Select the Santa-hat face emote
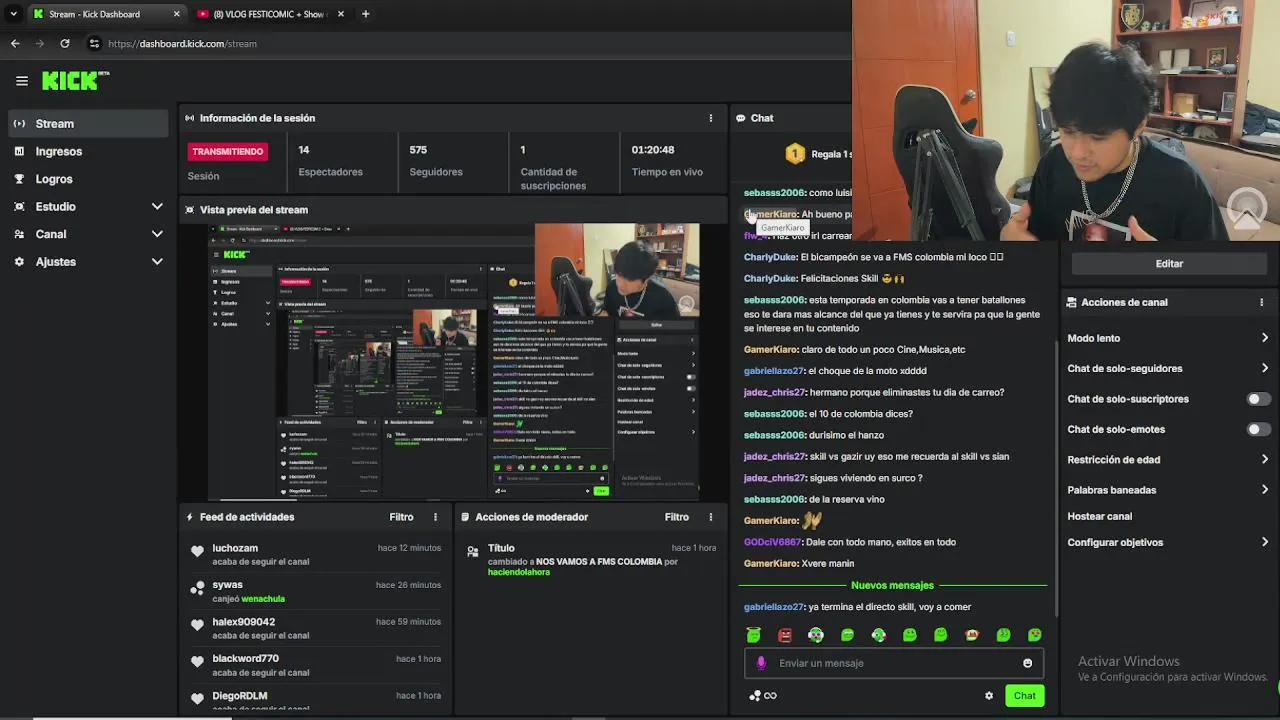Screen dimensions: 1280x720 point(972,635)
